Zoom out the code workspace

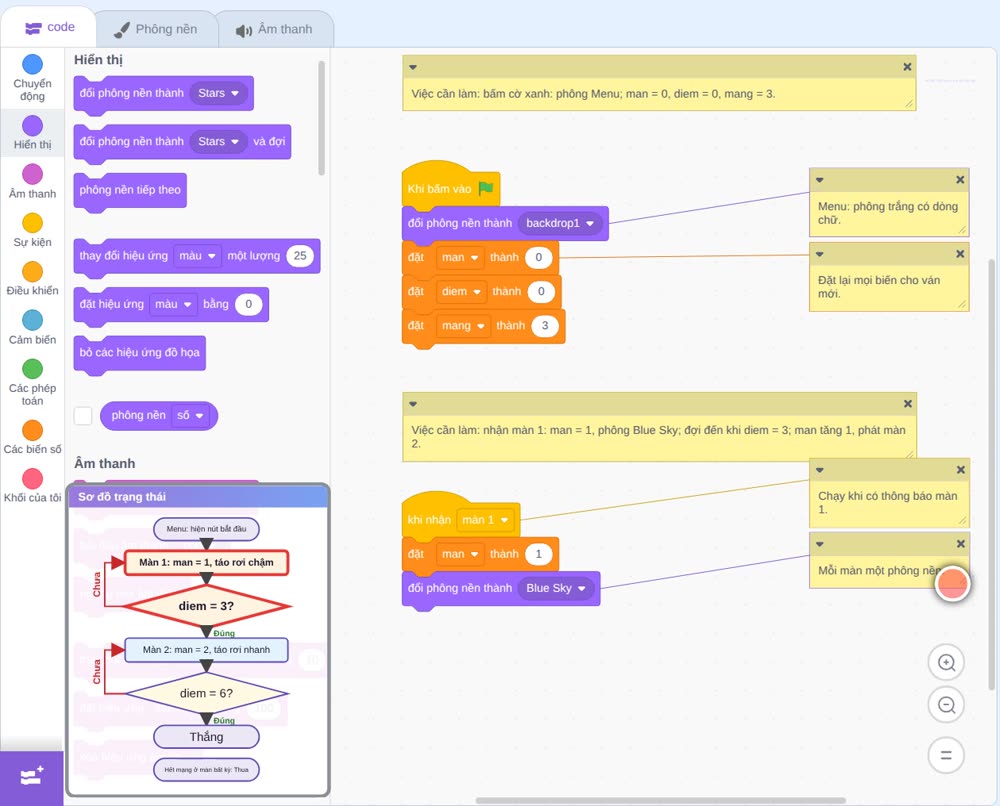point(946,705)
